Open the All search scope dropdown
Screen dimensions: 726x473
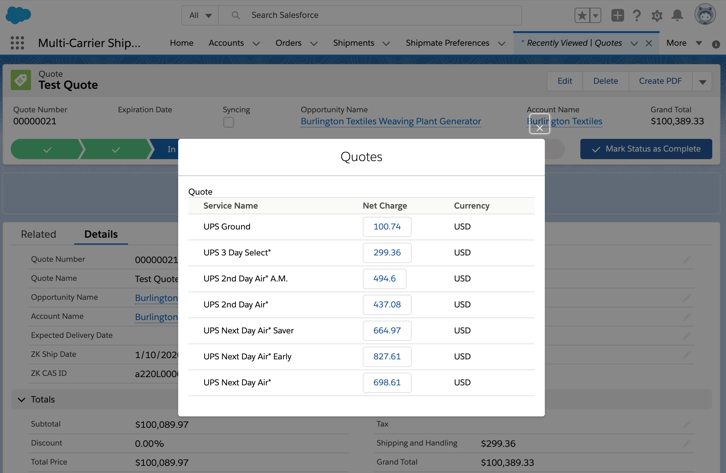(x=200, y=15)
